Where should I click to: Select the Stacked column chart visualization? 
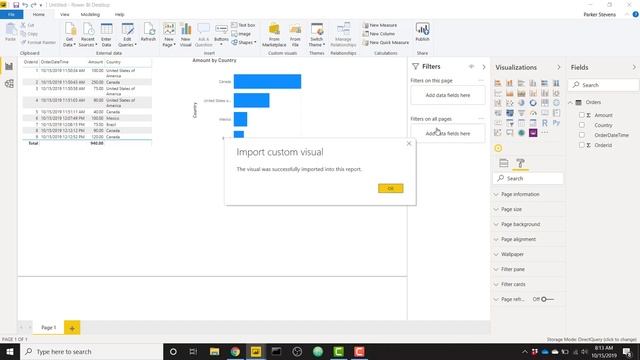509,83
